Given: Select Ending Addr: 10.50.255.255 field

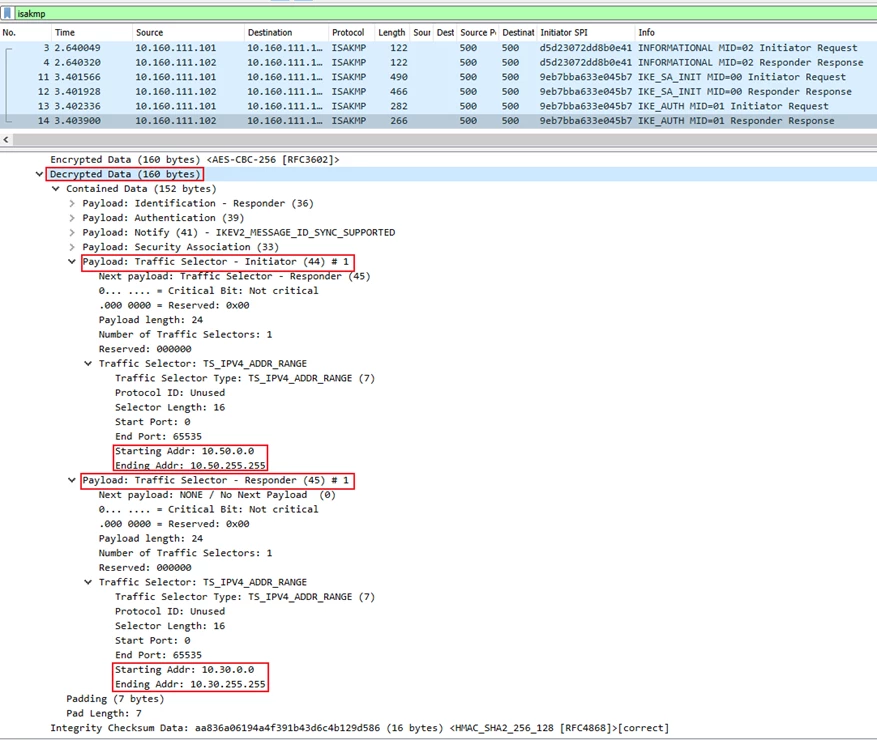Looking at the screenshot, I should [x=190, y=465].
